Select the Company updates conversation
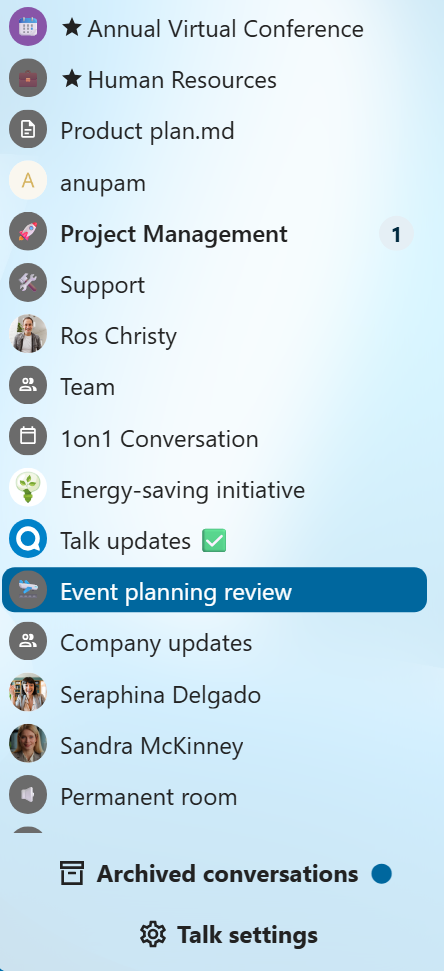This screenshot has height=971, width=444. (214, 642)
